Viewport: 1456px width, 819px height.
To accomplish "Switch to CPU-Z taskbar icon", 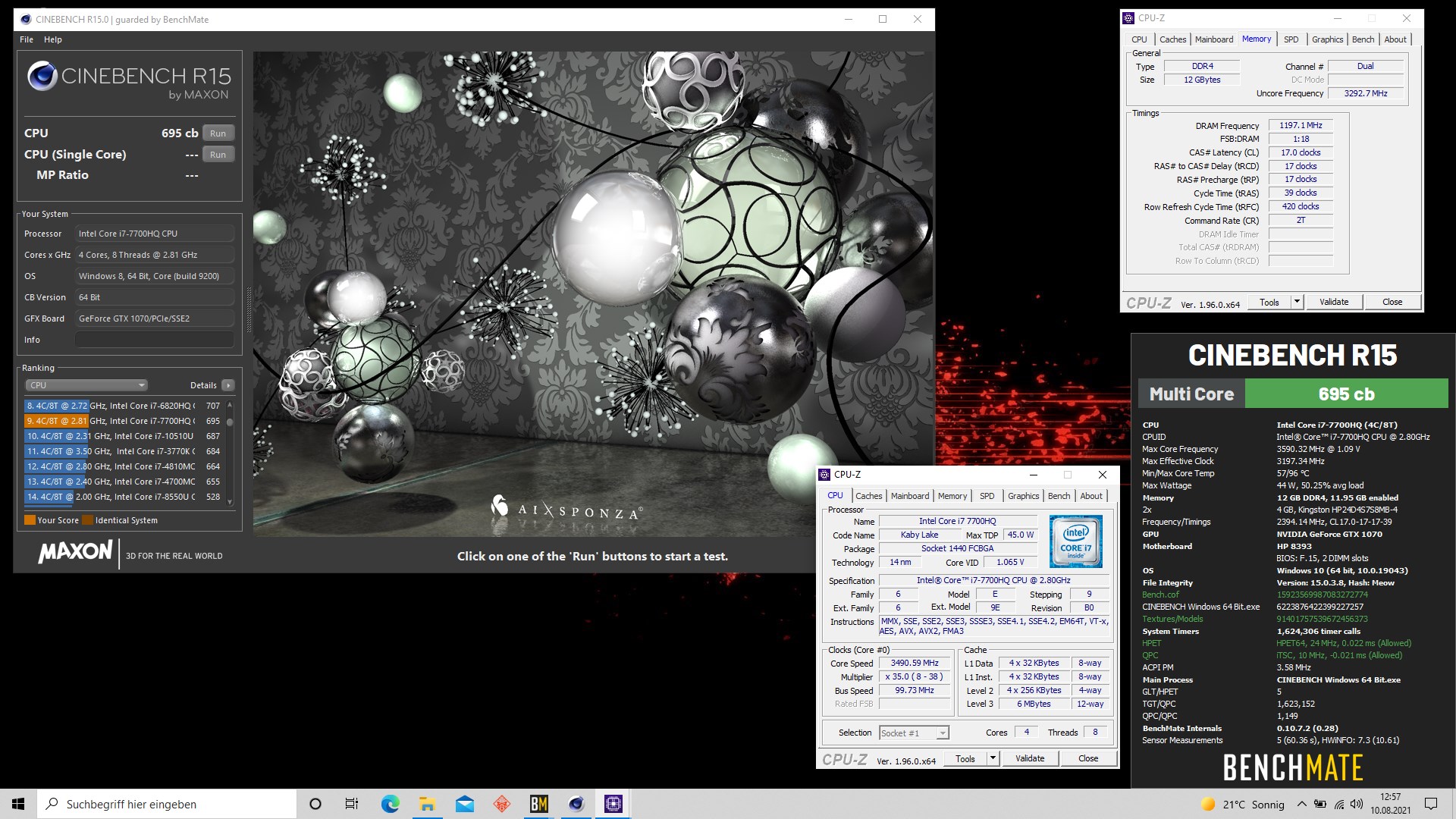I will (x=613, y=804).
